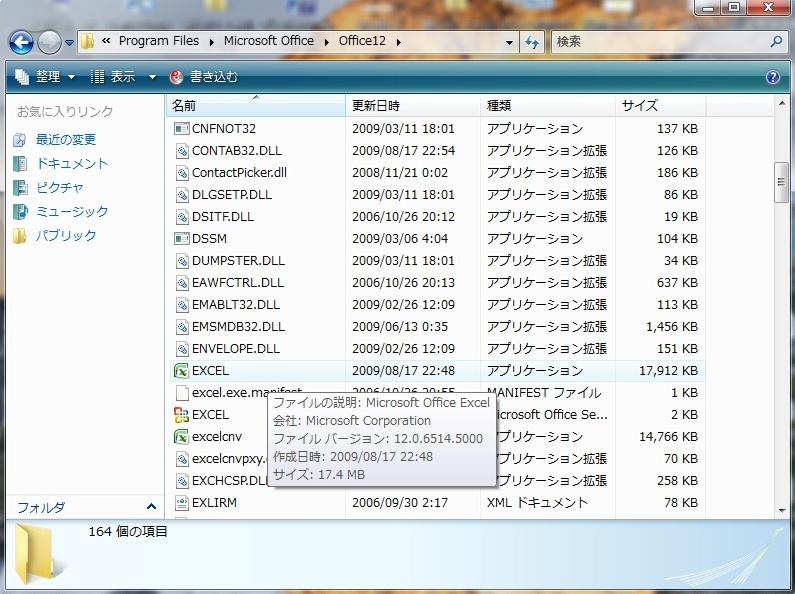Screen dimensions: 795x594
Task: Click the scrollbar down arrow
Action: 781,511
